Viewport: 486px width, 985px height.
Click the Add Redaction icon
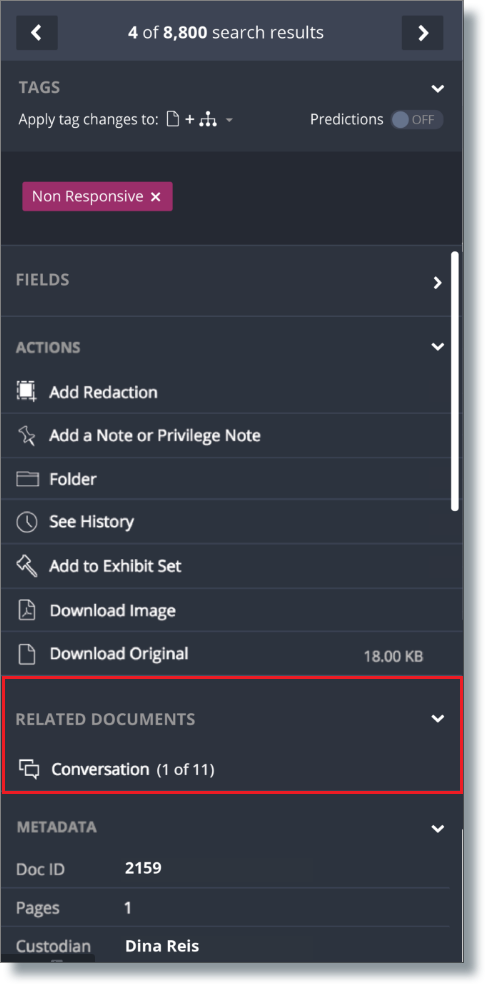click(x=26, y=392)
